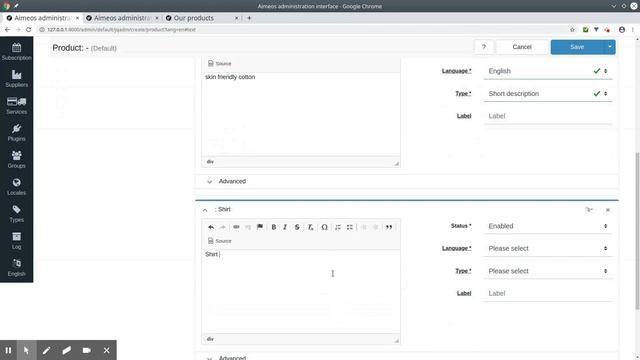The height and width of the screenshot is (360, 640).
Task: Click the English language switcher in sidebar
Action: coord(16,268)
